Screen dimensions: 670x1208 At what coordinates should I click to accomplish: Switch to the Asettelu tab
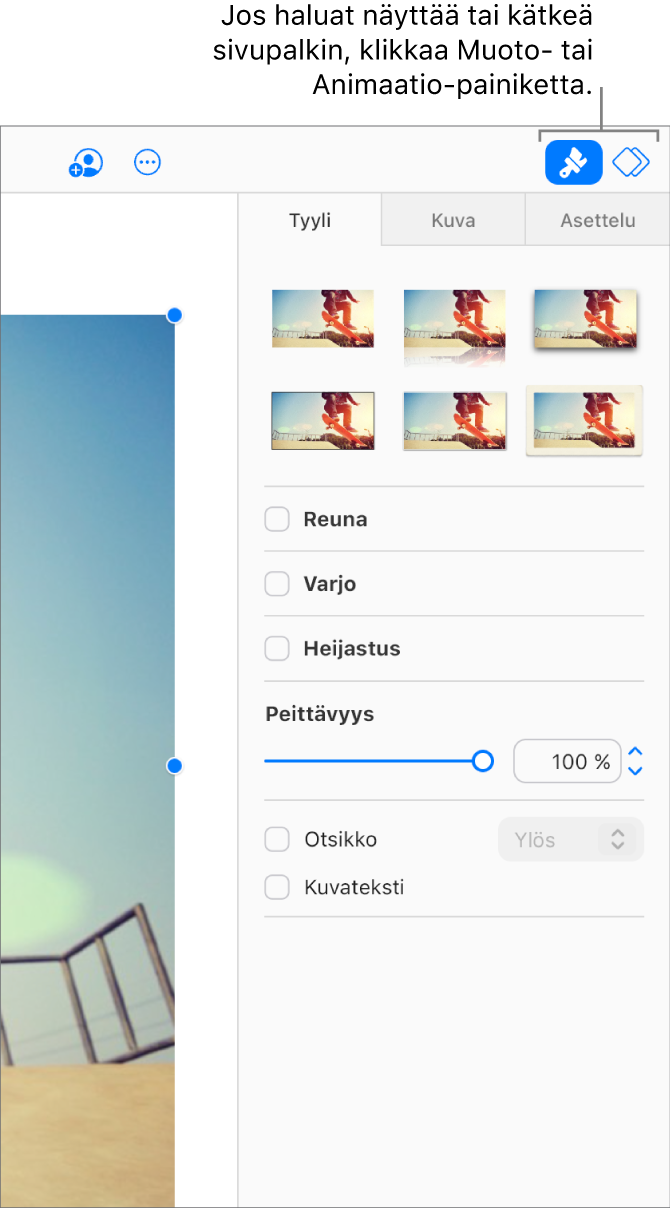point(597,221)
